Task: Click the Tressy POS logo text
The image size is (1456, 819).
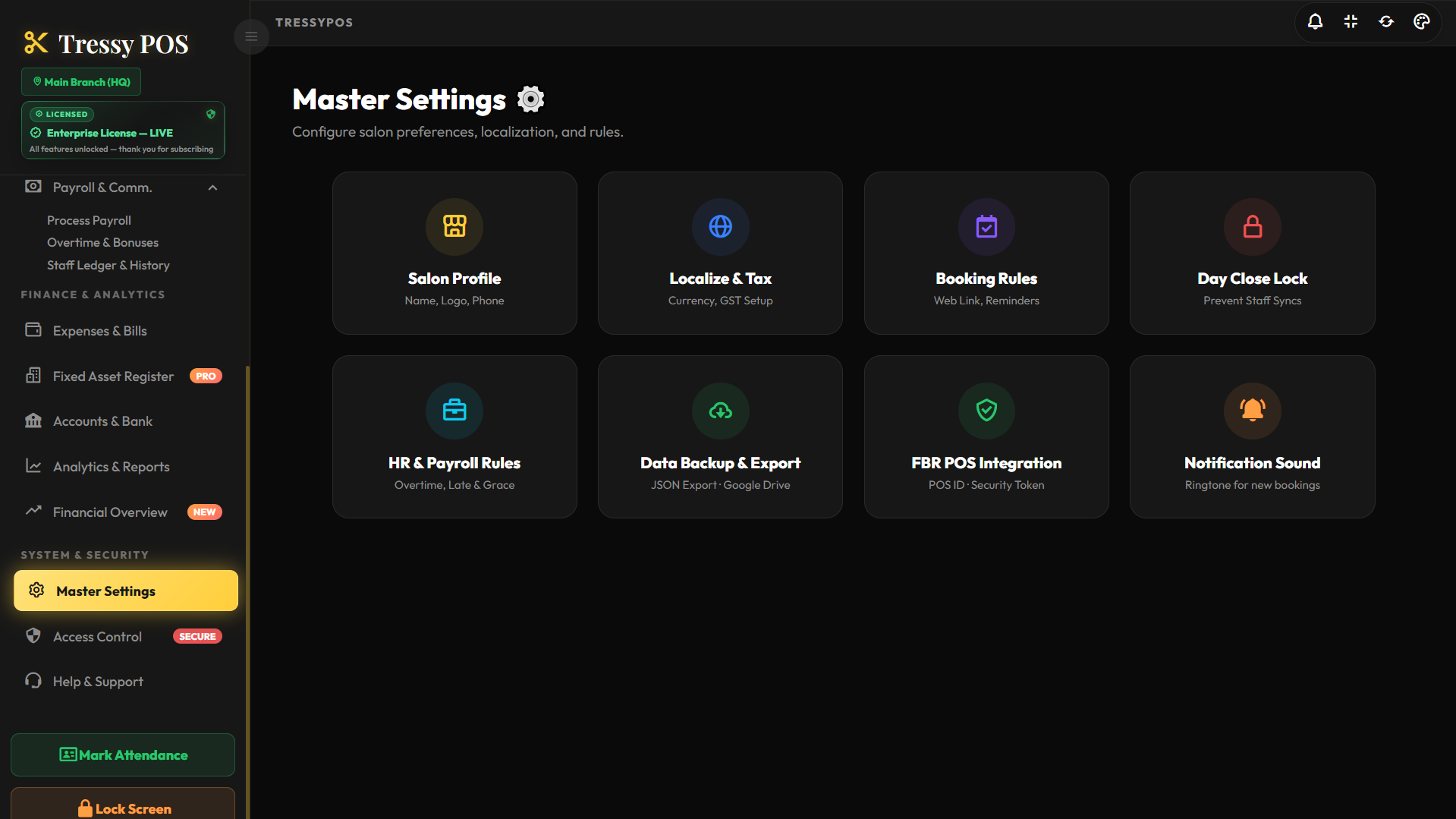Action: pos(123,44)
